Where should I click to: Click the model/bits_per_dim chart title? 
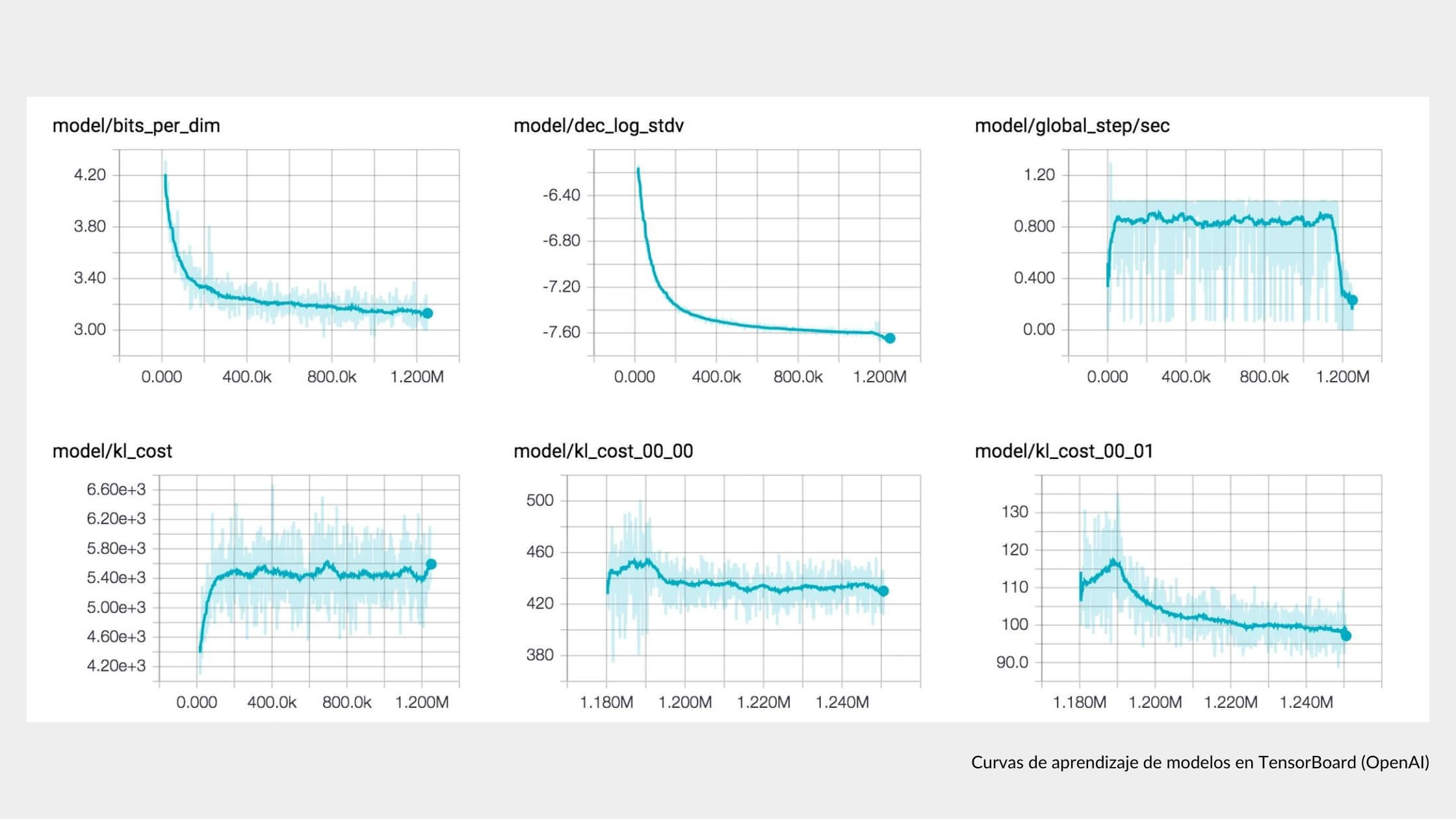pyautogui.click(x=136, y=125)
